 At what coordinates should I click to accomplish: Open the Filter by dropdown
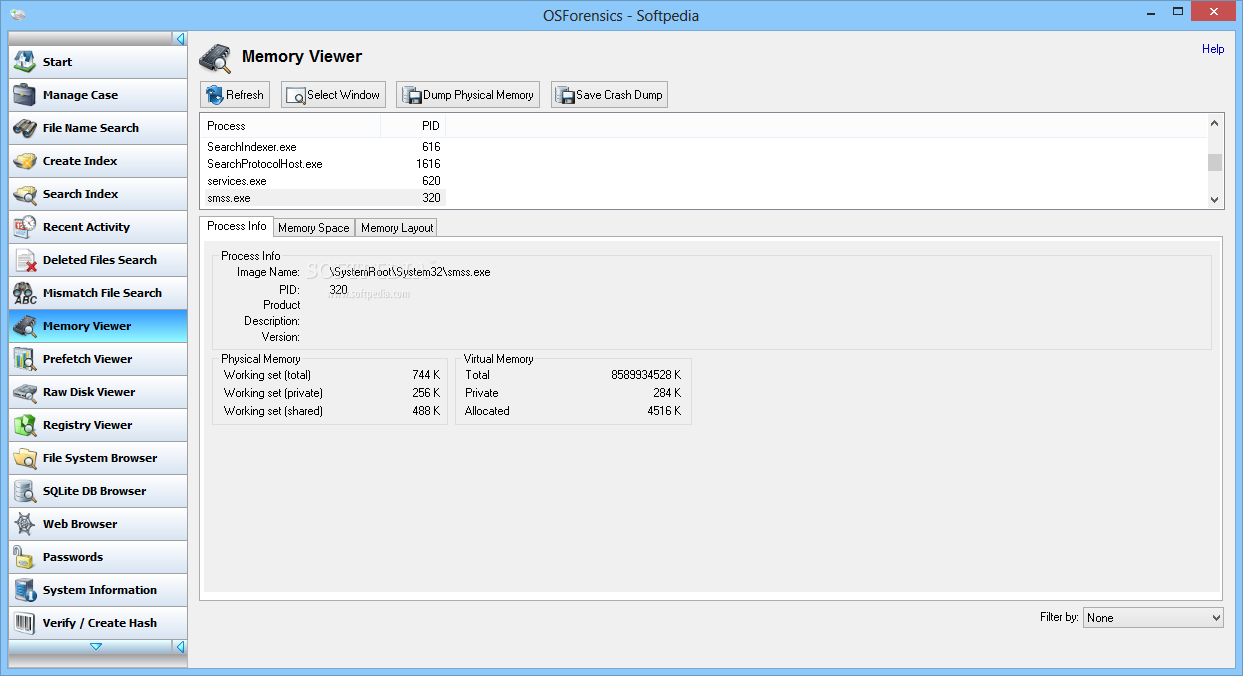pyautogui.click(x=1153, y=618)
